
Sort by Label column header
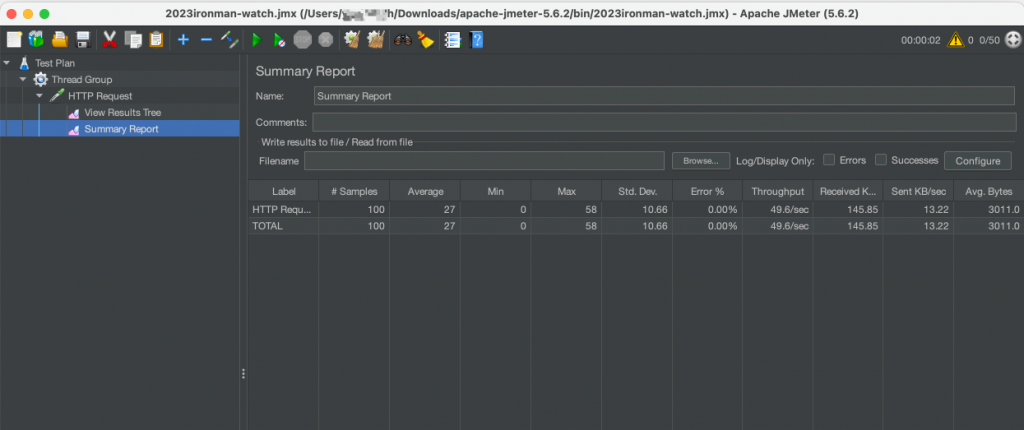[283, 191]
